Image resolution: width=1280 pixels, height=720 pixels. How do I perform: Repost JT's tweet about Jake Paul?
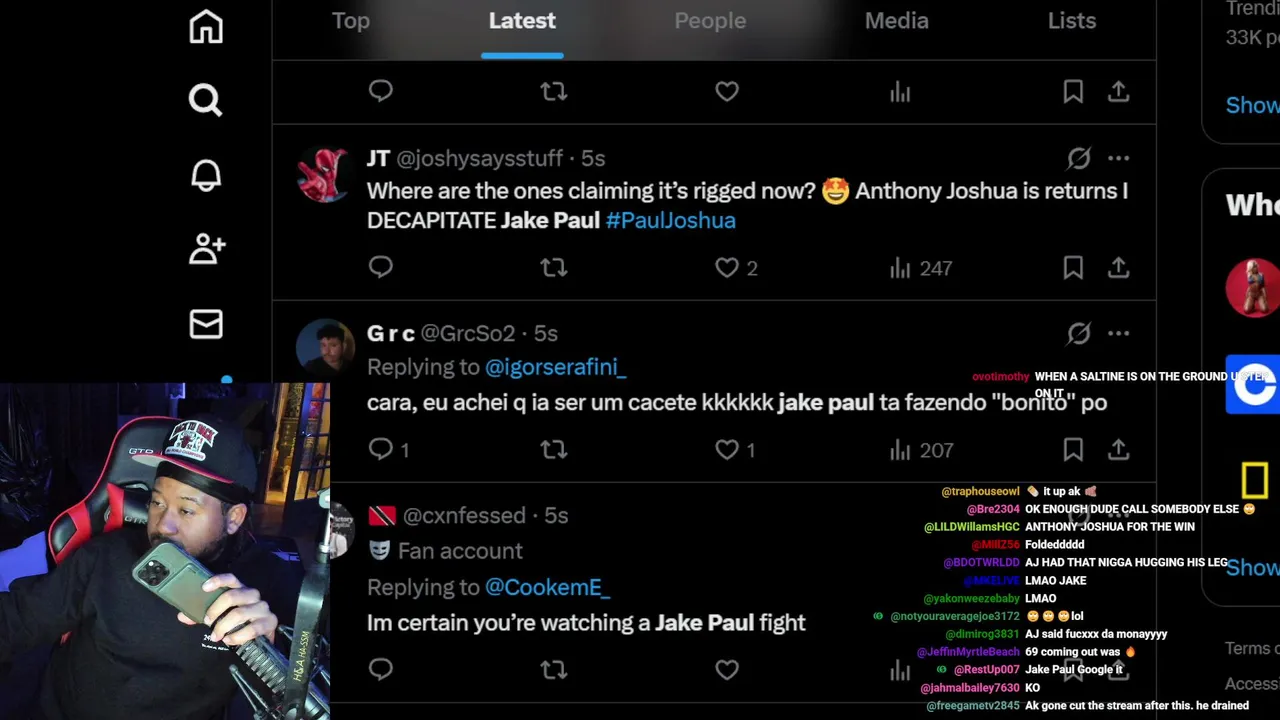[553, 268]
